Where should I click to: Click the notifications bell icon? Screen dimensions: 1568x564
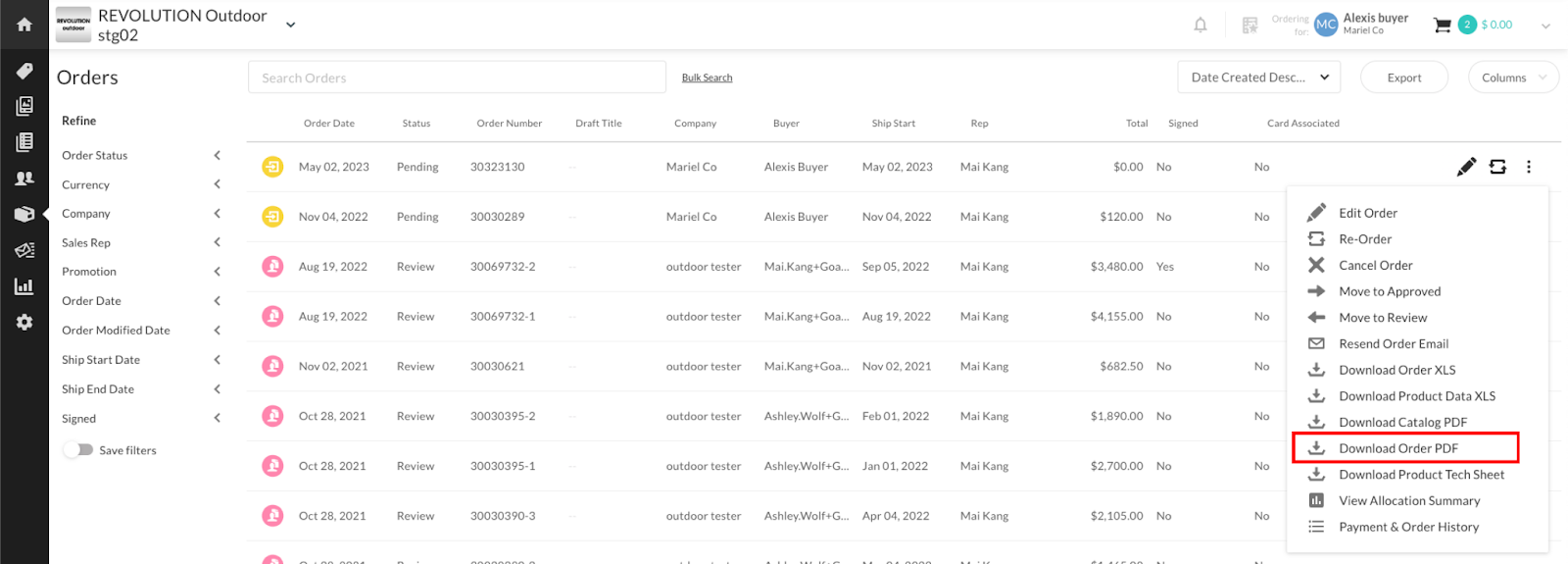click(x=1200, y=26)
